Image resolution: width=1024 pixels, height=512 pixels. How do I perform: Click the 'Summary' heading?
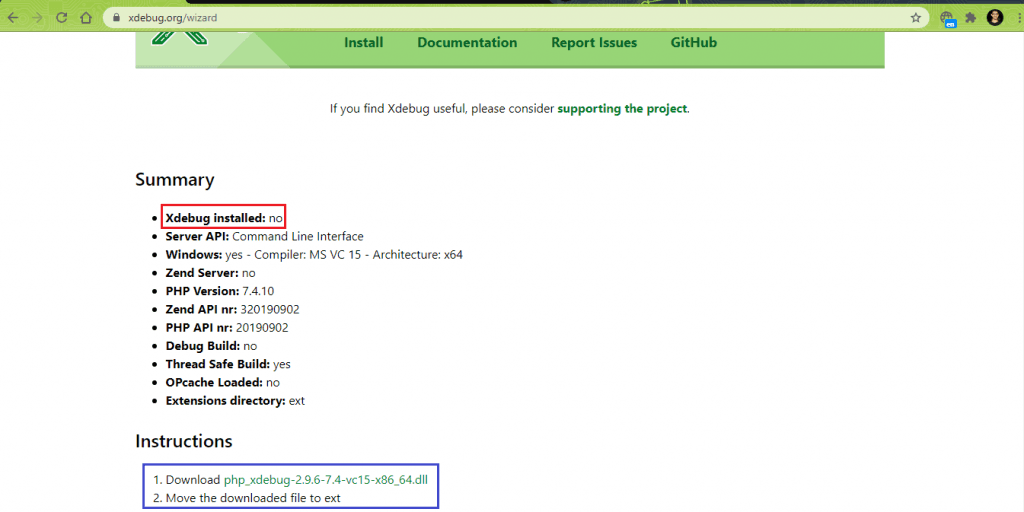(174, 180)
